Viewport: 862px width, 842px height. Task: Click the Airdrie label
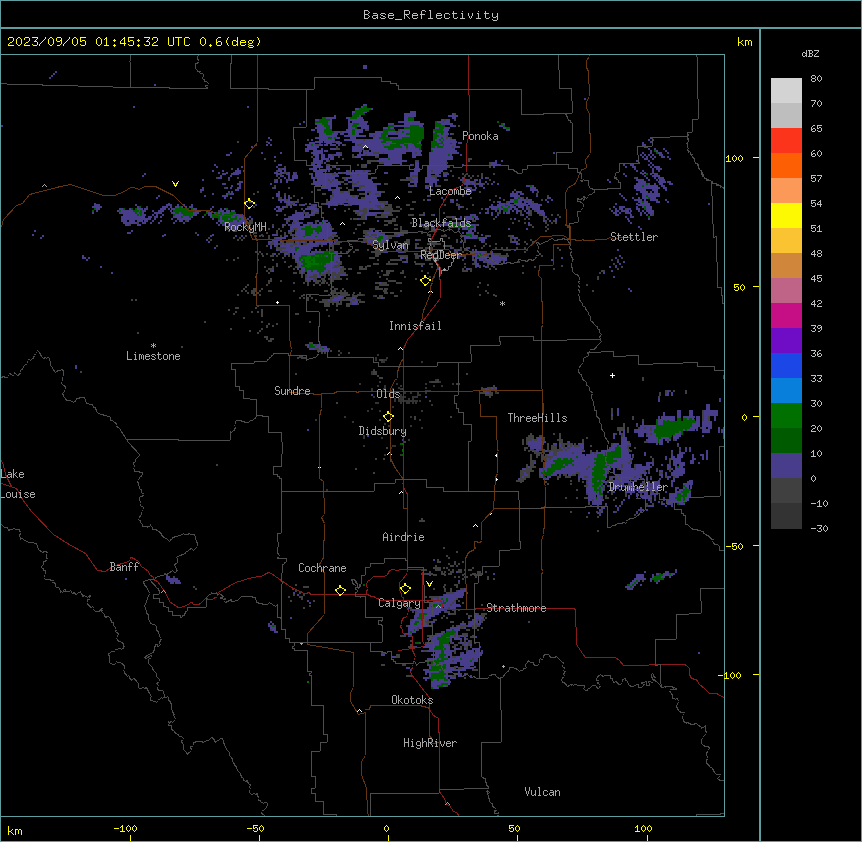pyautogui.click(x=403, y=537)
